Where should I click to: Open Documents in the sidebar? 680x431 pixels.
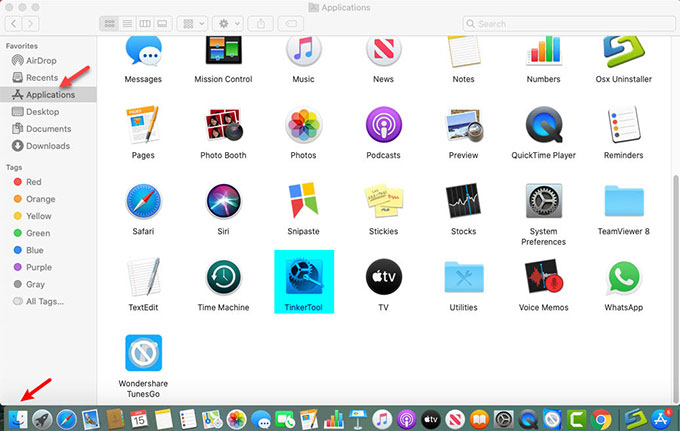(x=48, y=129)
